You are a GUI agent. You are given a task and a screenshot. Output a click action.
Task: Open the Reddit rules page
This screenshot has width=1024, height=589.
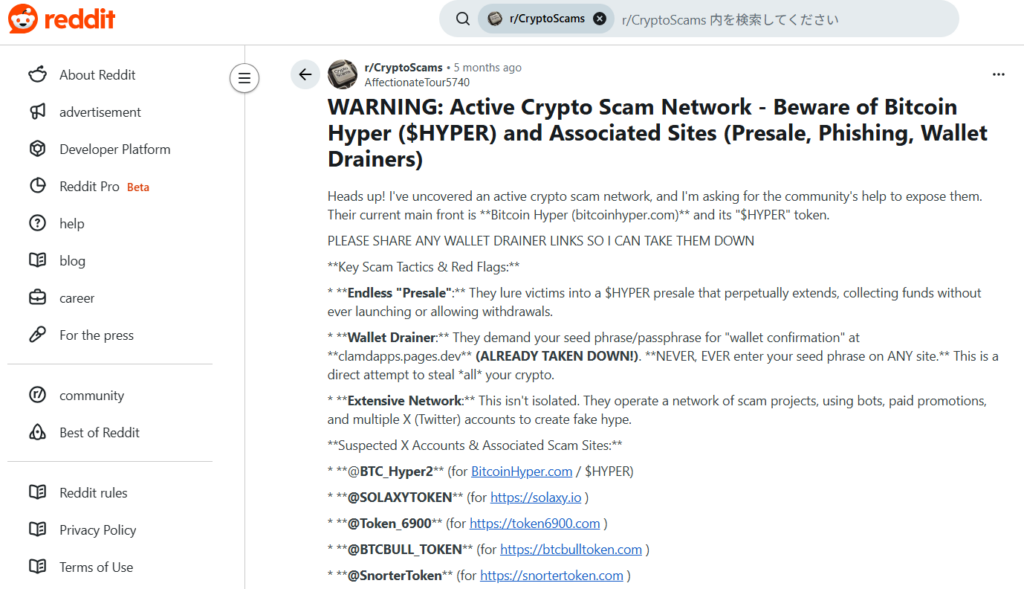pos(93,493)
